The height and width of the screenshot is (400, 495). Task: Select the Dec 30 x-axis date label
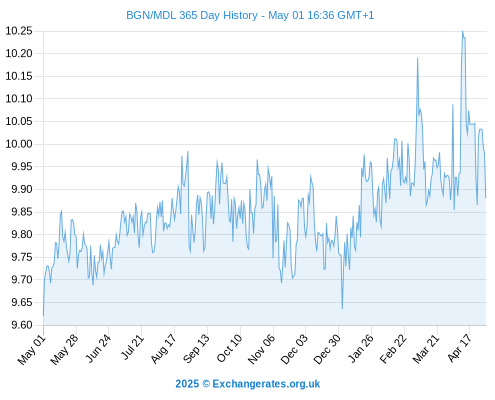[327, 349]
